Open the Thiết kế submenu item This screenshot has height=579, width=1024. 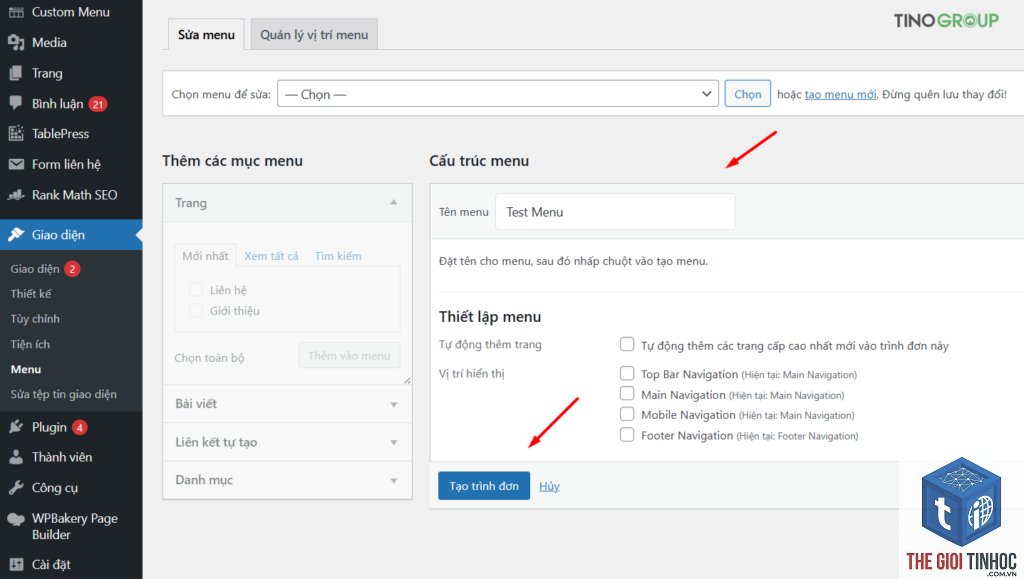(31, 294)
